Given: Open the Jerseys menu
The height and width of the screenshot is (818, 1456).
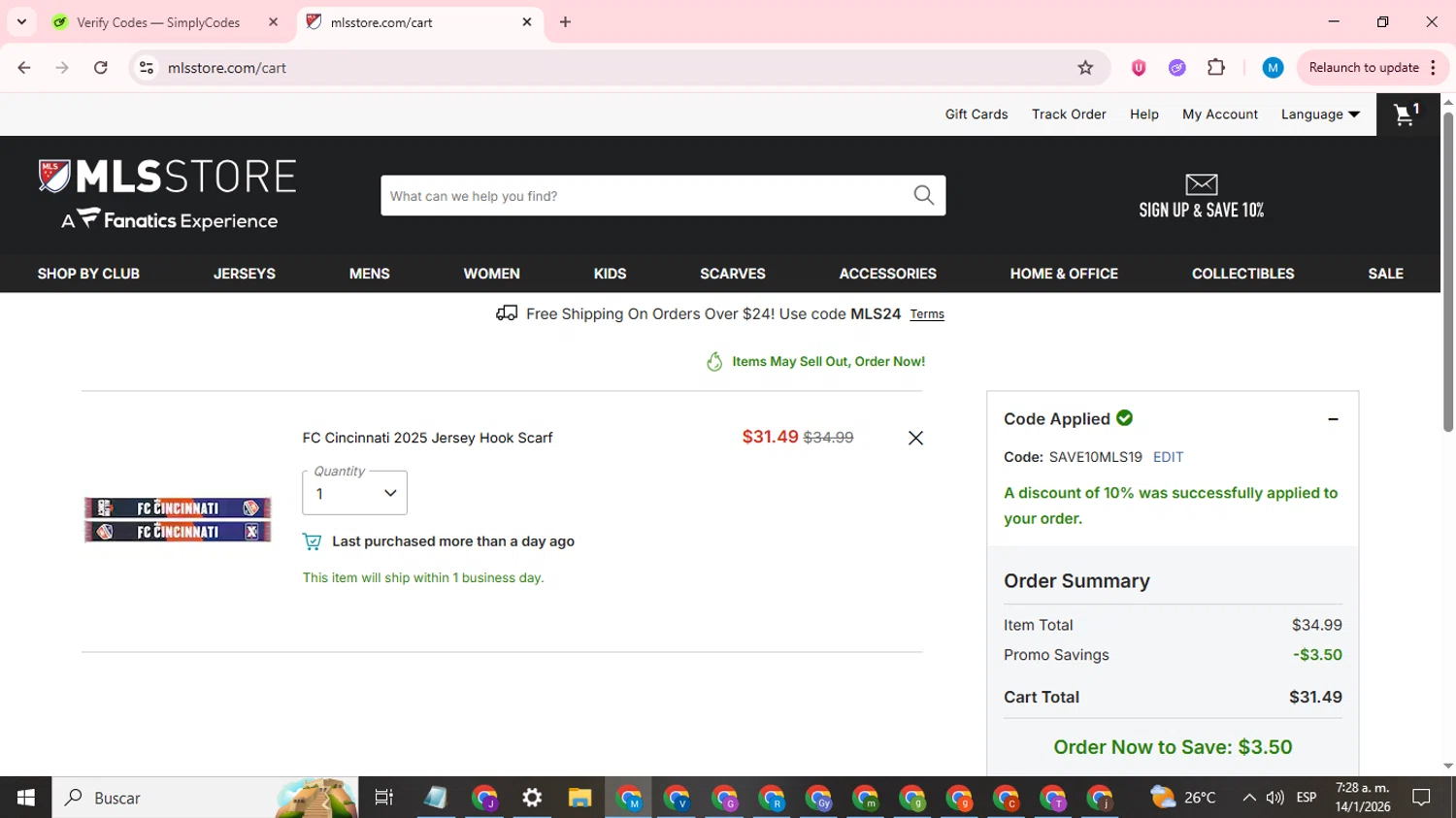Looking at the screenshot, I should click(x=245, y=274).
